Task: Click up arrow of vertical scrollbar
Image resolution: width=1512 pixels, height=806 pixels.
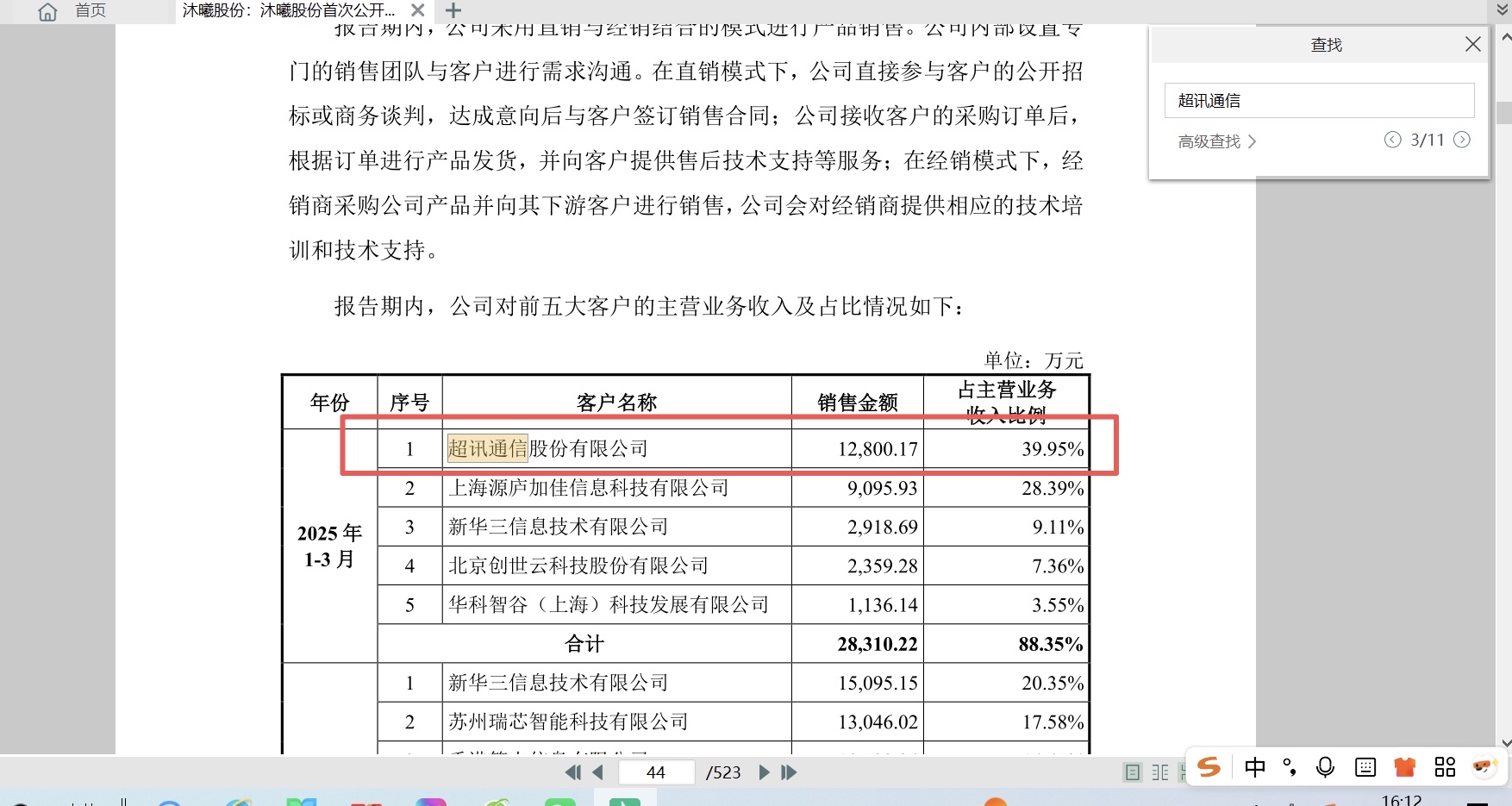Action: 1505,37
